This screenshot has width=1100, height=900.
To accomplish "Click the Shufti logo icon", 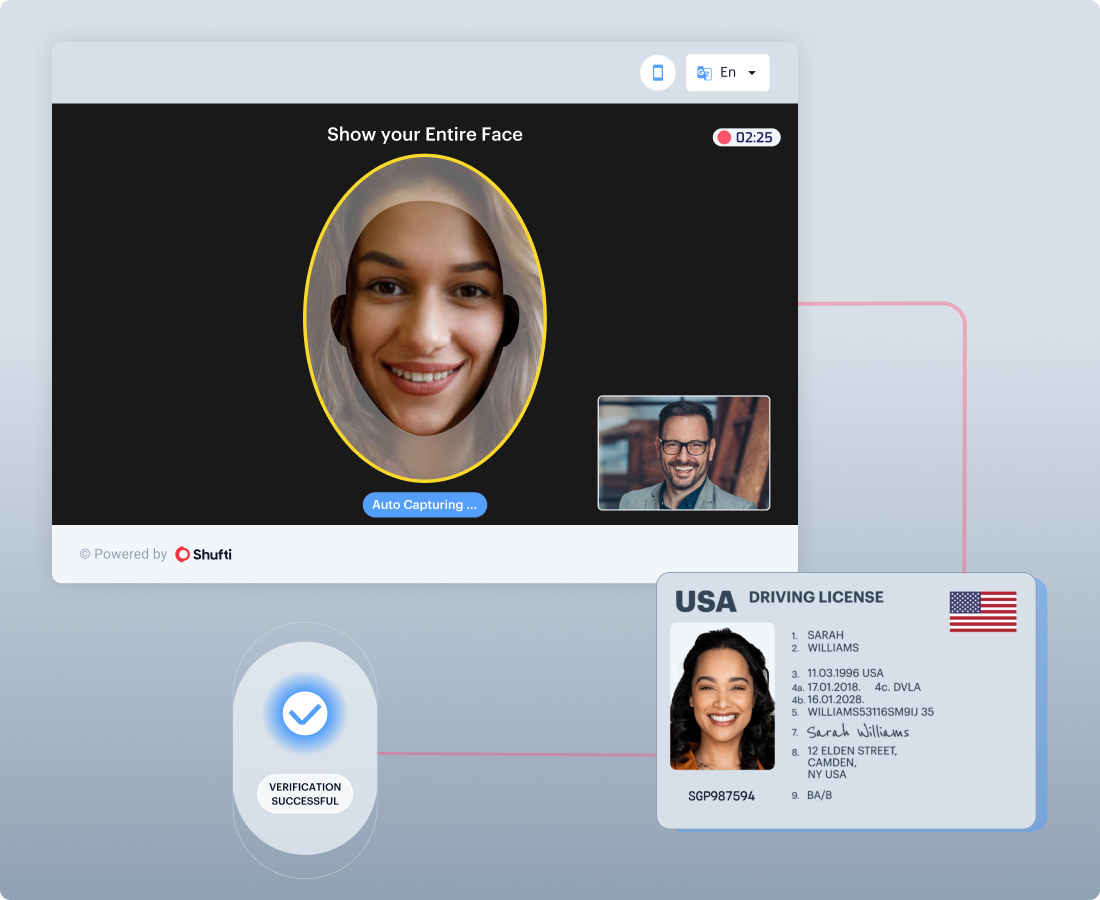I will 182,554.
